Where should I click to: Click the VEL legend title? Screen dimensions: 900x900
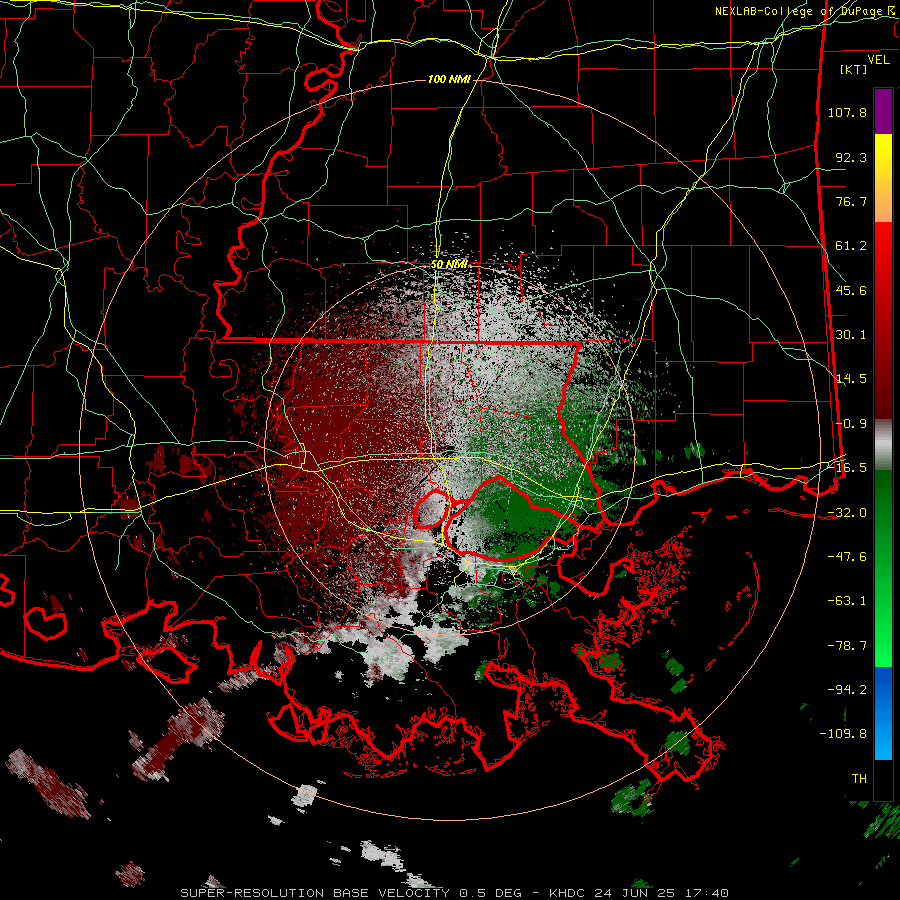click(x=878, y=60)
